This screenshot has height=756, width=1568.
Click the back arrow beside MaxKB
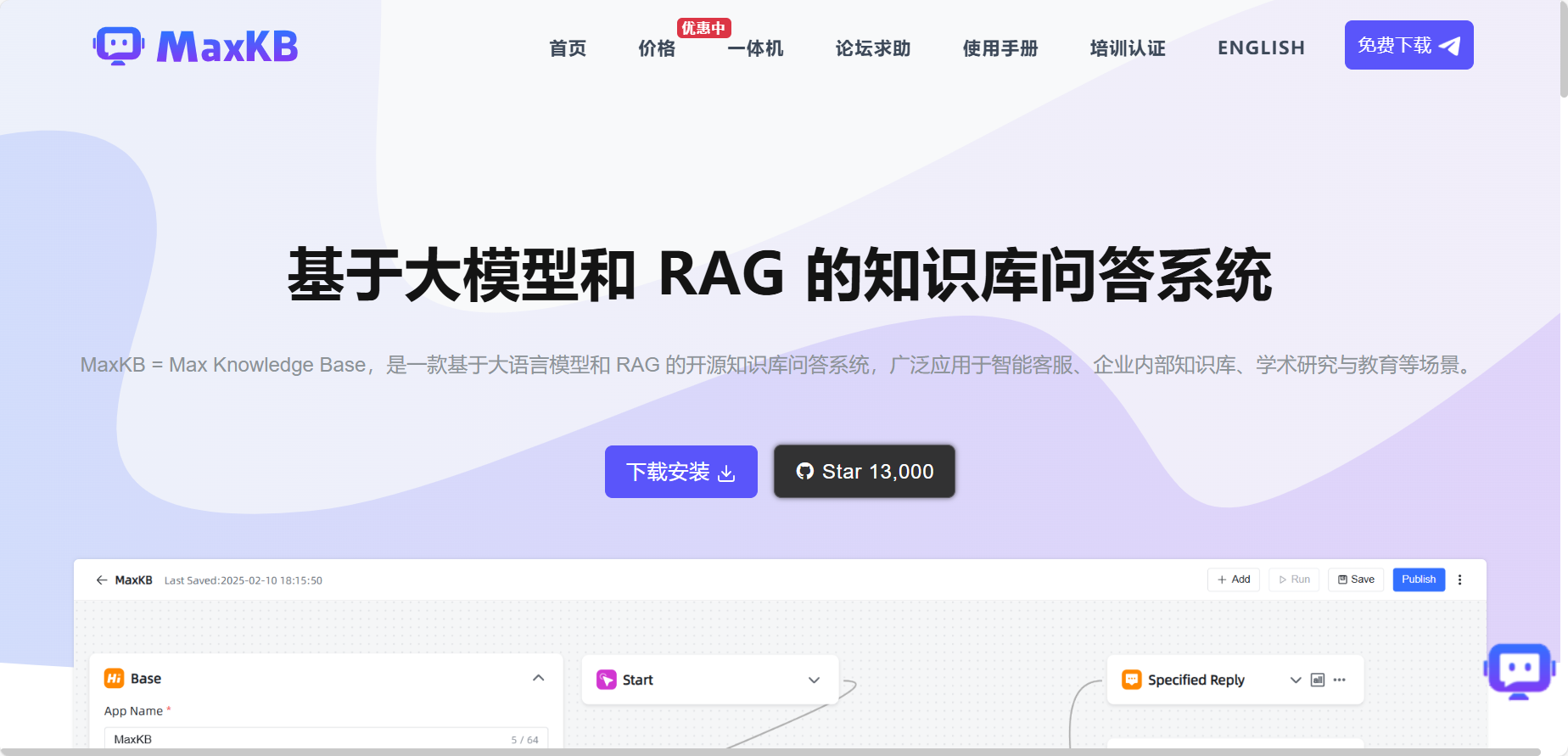tap(102, 580)
